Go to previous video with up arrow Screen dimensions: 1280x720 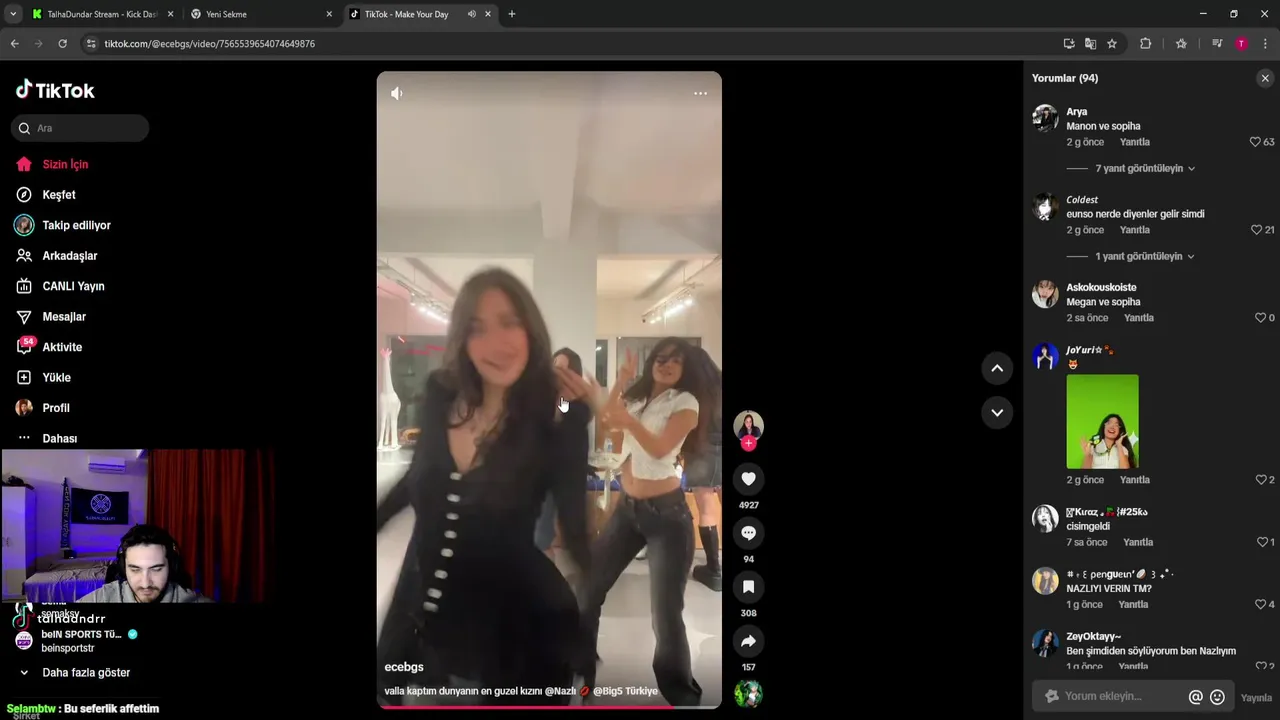(x=997, y=368)
